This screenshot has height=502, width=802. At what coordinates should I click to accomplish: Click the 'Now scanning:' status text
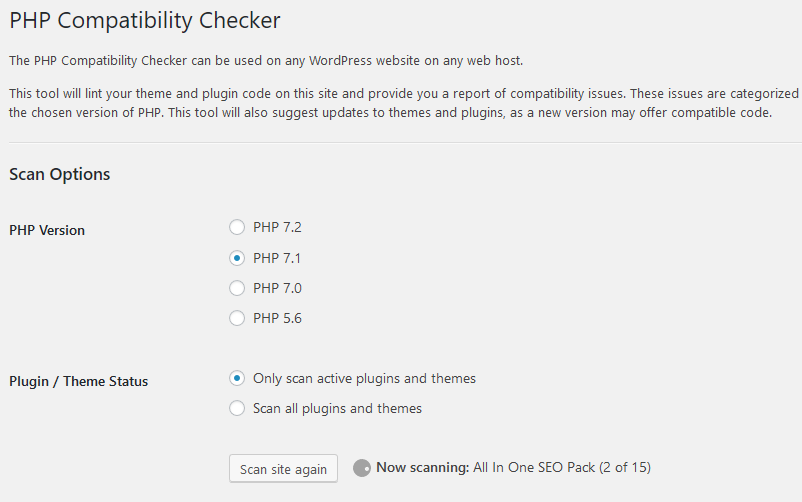coord(422,467)
